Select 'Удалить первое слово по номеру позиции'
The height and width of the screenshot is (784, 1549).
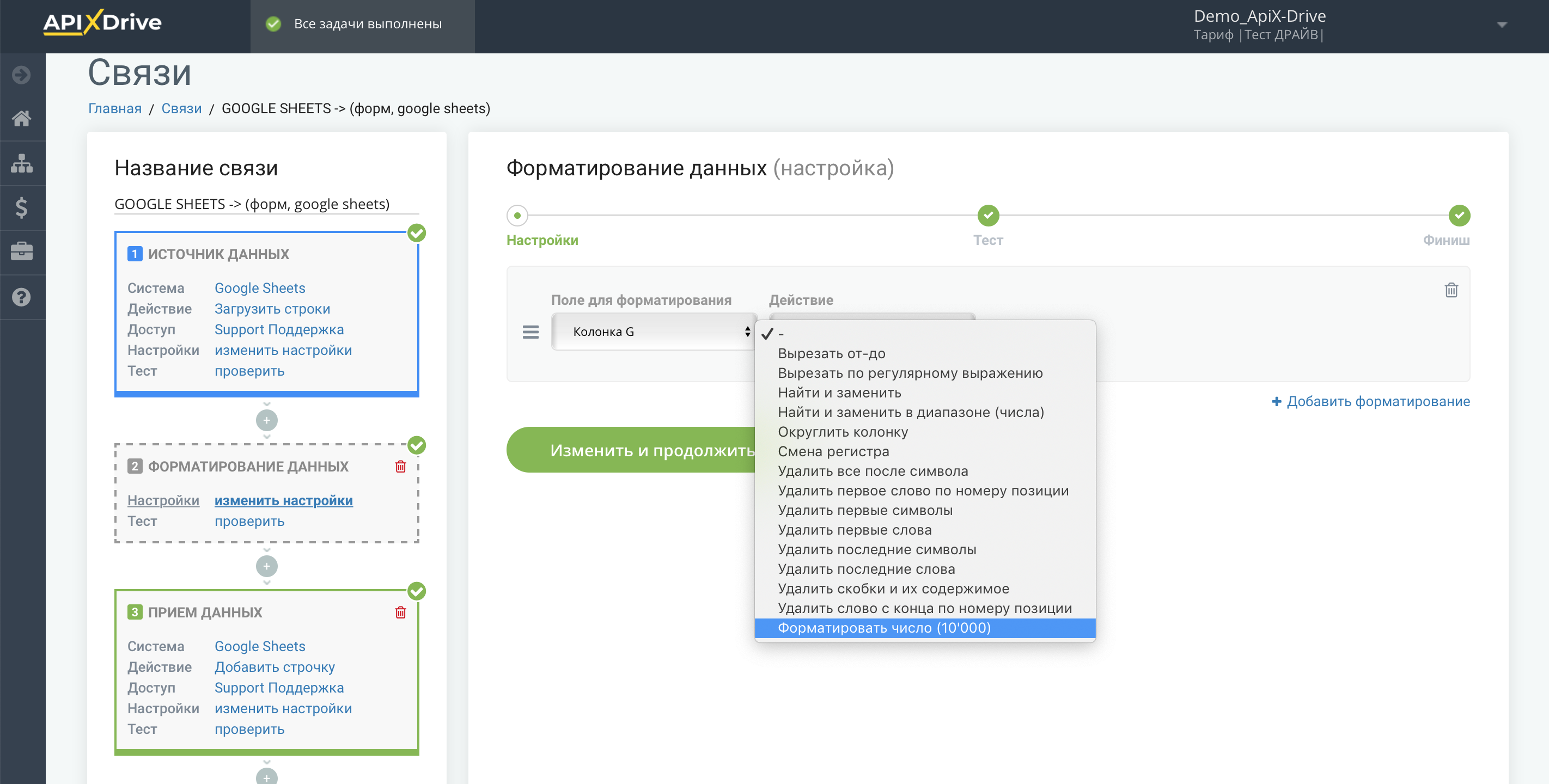pos(925,491)
